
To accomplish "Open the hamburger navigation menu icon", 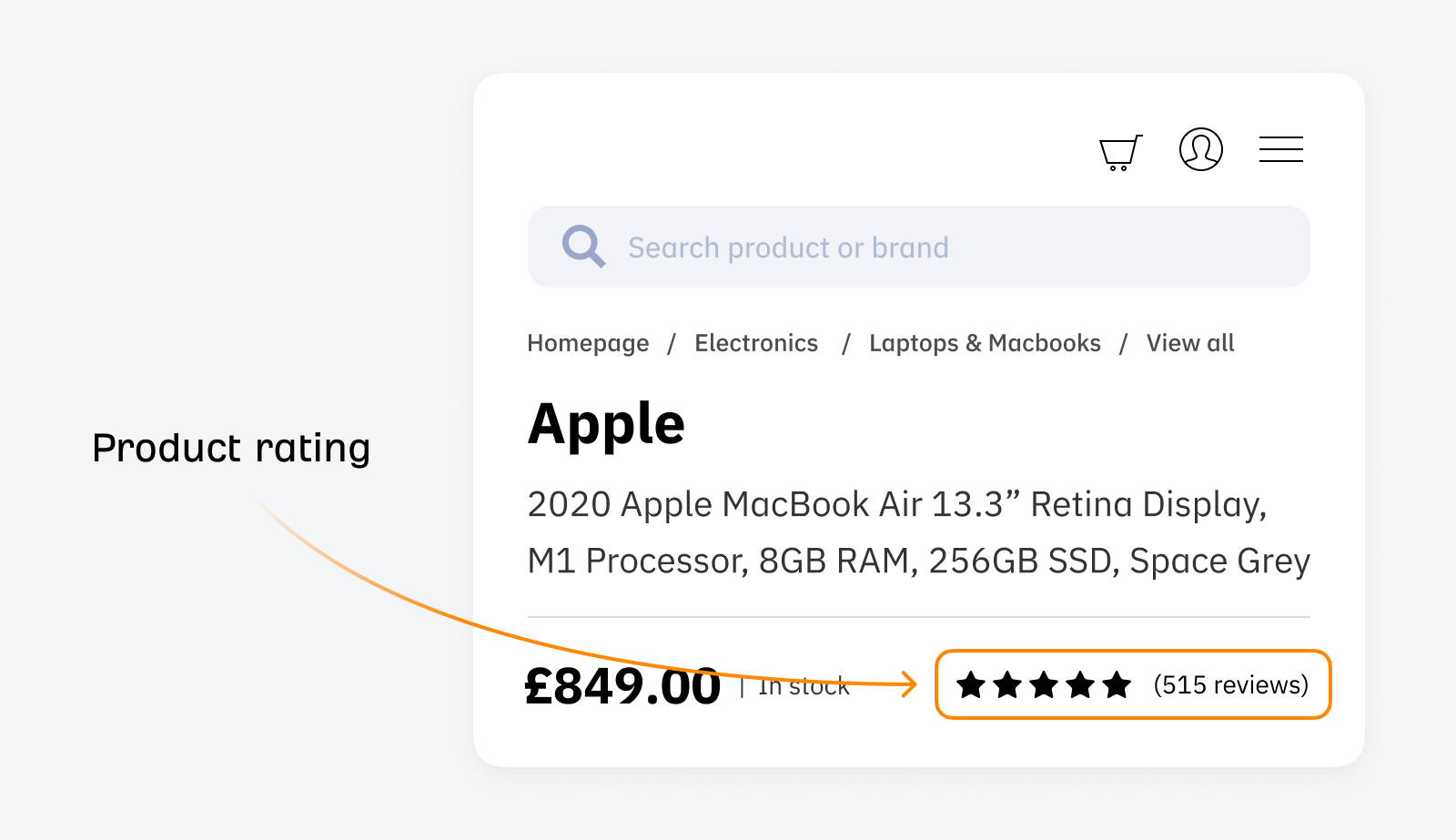I will pyautogui.click(x=1281, y=149).
